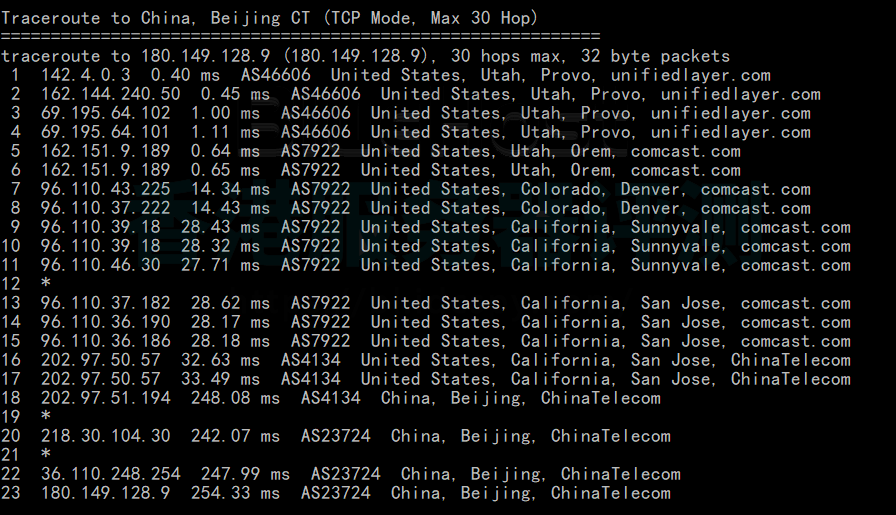The image size is (896, 515).
Task: Click the timeout asterisk on hop 19
Action: pos(45,417)
